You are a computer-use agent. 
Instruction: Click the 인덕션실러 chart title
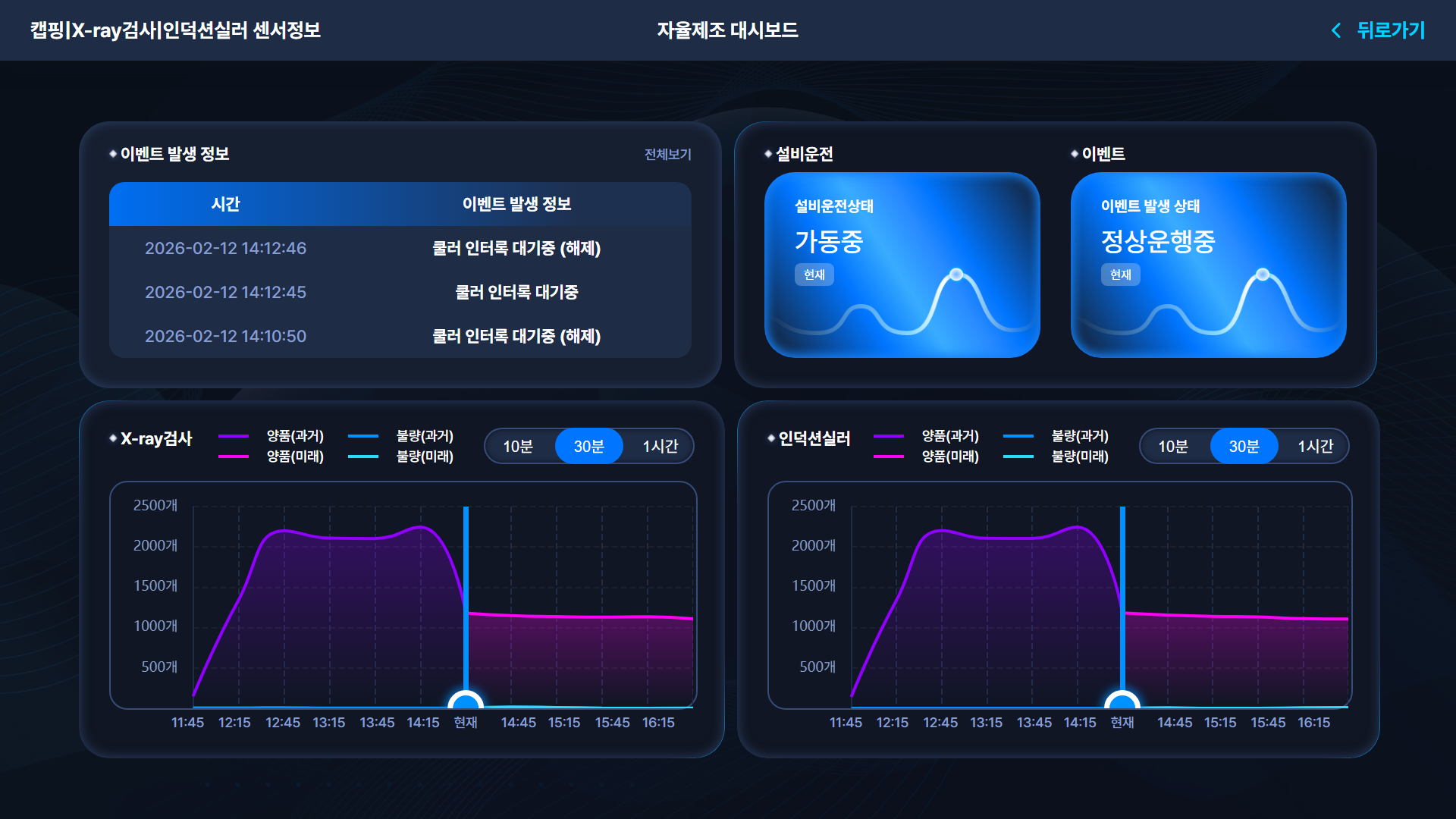click(x=814, y=438)
